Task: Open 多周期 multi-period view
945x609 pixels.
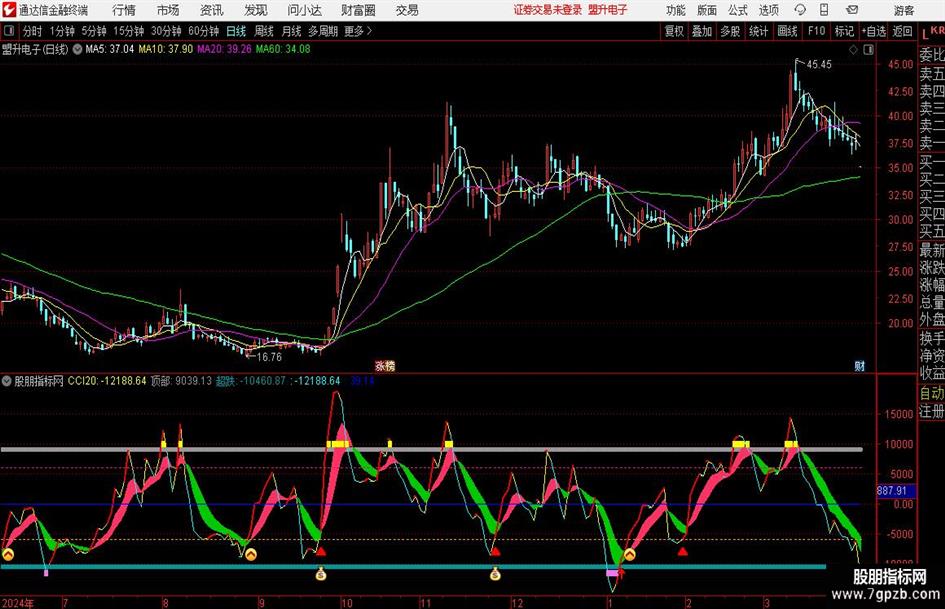Action: tap(323, 31)
